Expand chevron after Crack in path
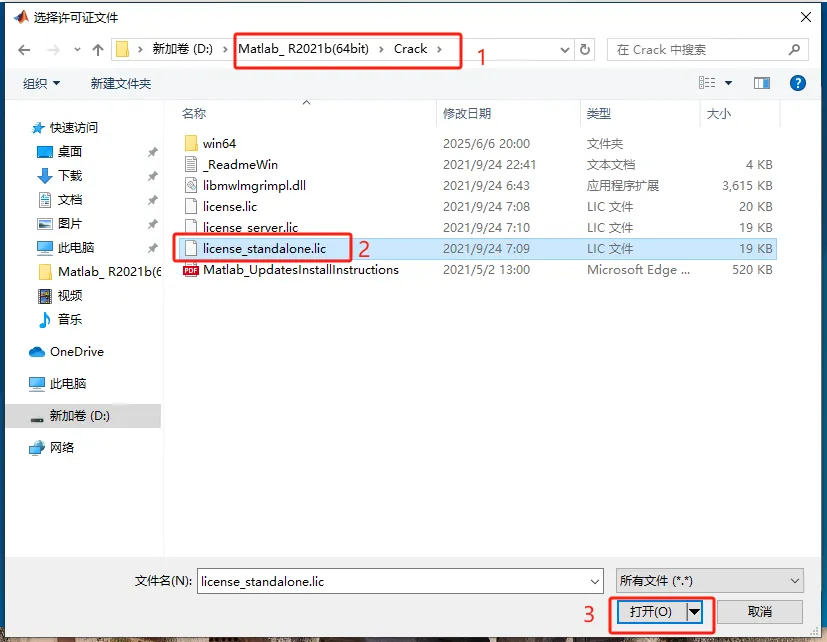Screen dimensions: 827x642 (439, 49)
